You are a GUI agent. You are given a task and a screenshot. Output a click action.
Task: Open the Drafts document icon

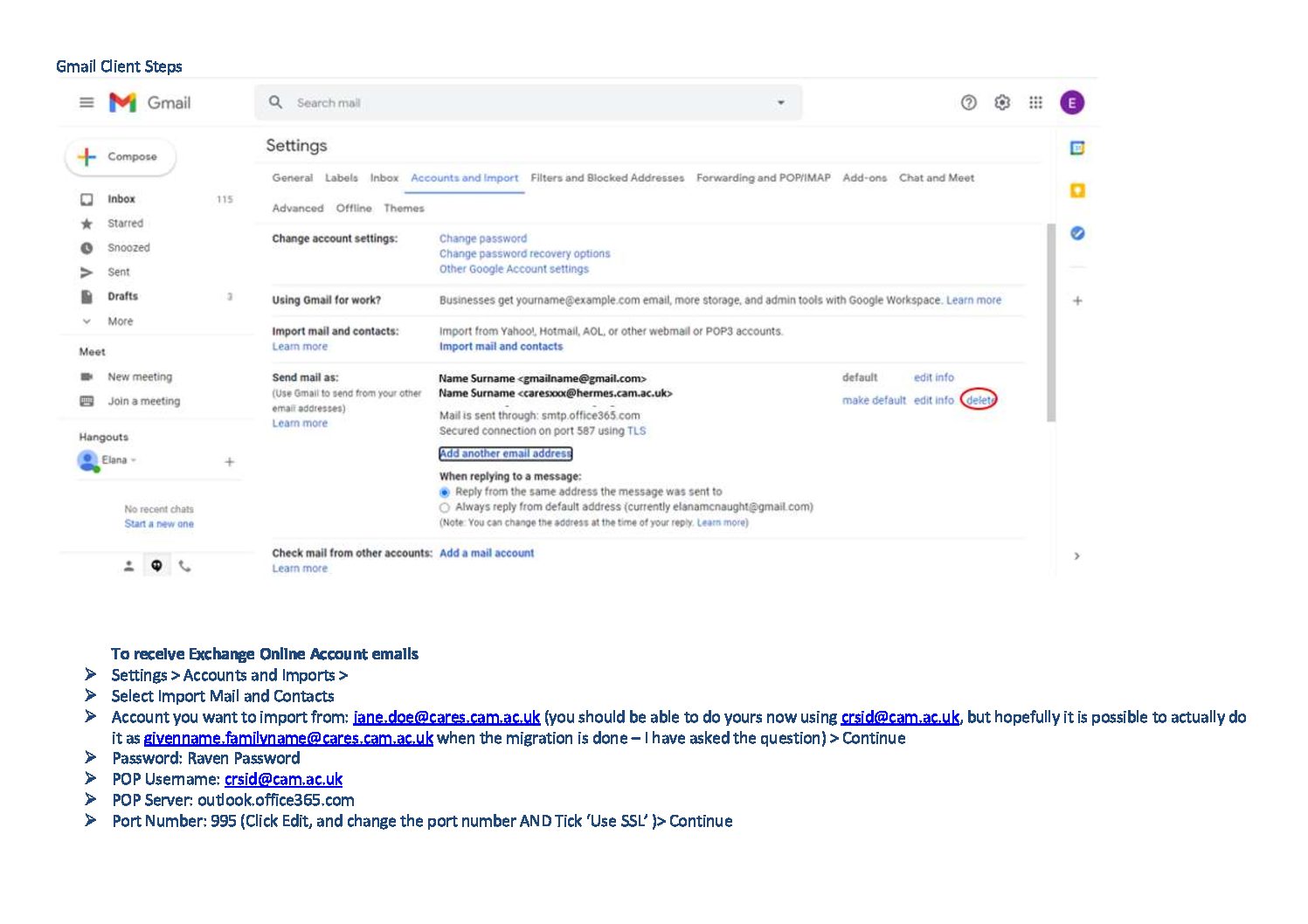[x=87, y=297]
